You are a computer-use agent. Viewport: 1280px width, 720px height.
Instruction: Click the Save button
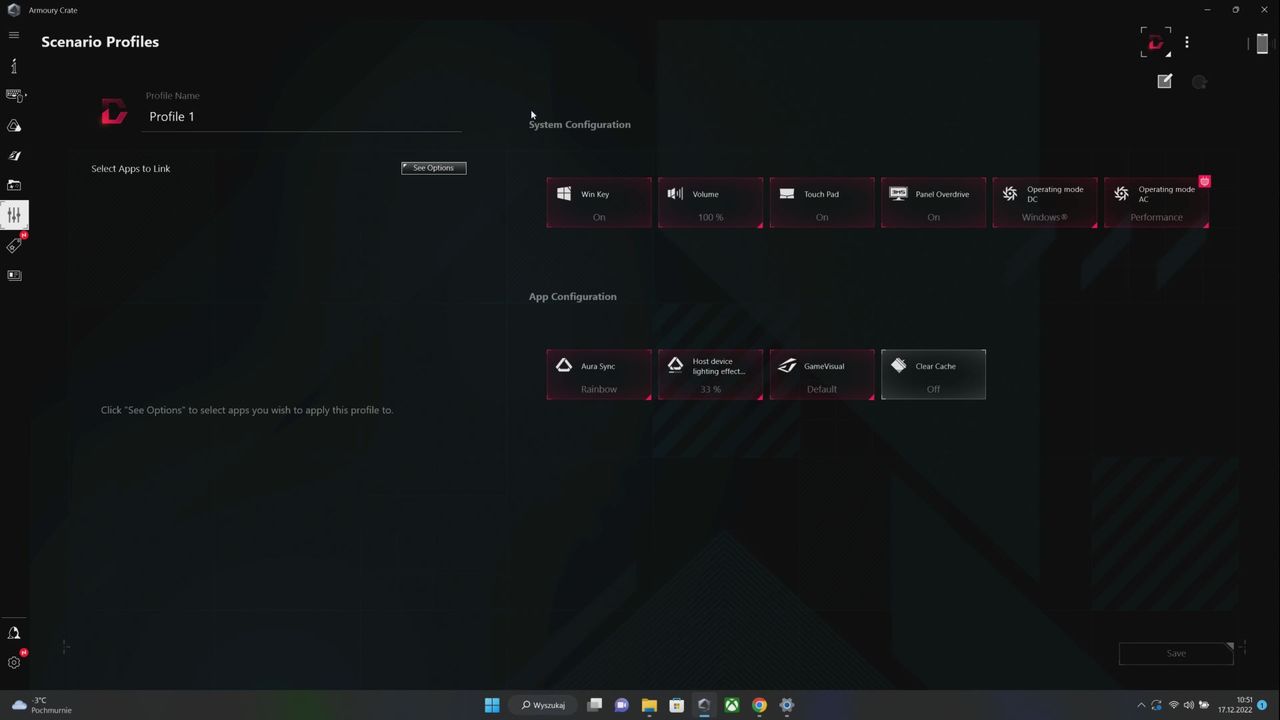click(x=1176, y=653)
